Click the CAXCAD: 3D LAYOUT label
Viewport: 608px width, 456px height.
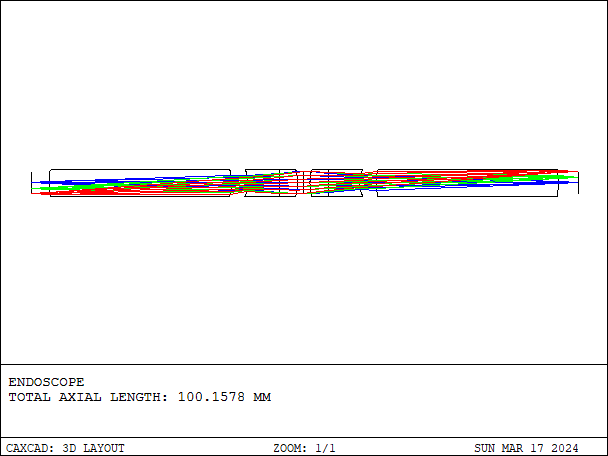point(65,448)
